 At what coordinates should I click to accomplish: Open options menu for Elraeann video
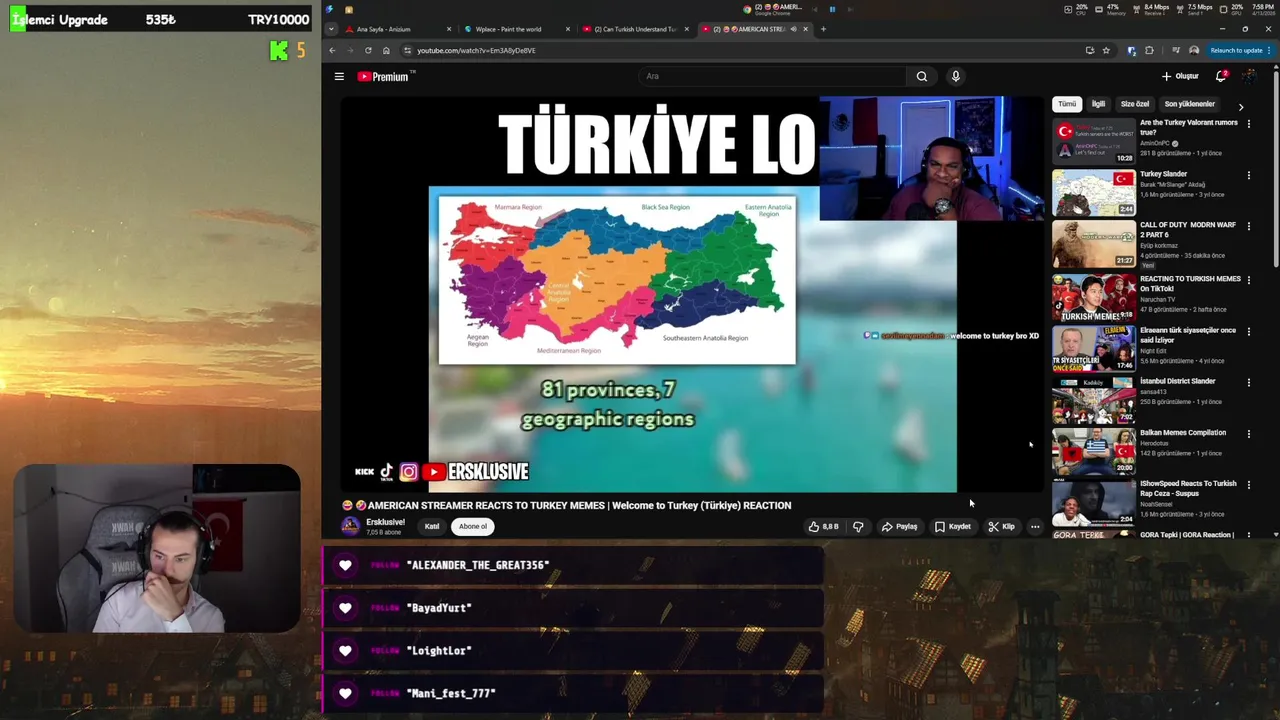click(1248, 331)
